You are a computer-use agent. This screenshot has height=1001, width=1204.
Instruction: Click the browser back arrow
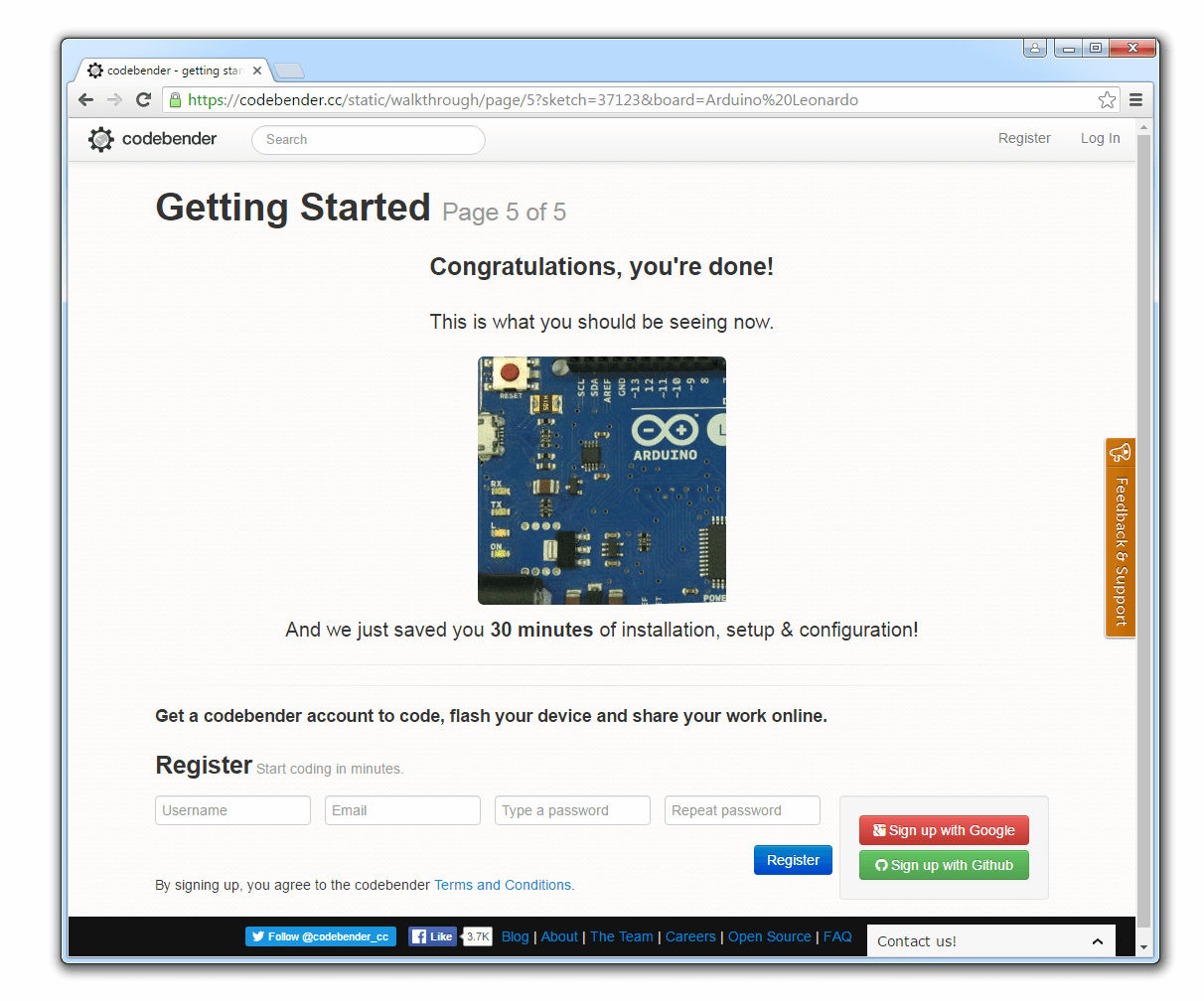[x=85, y=99]
